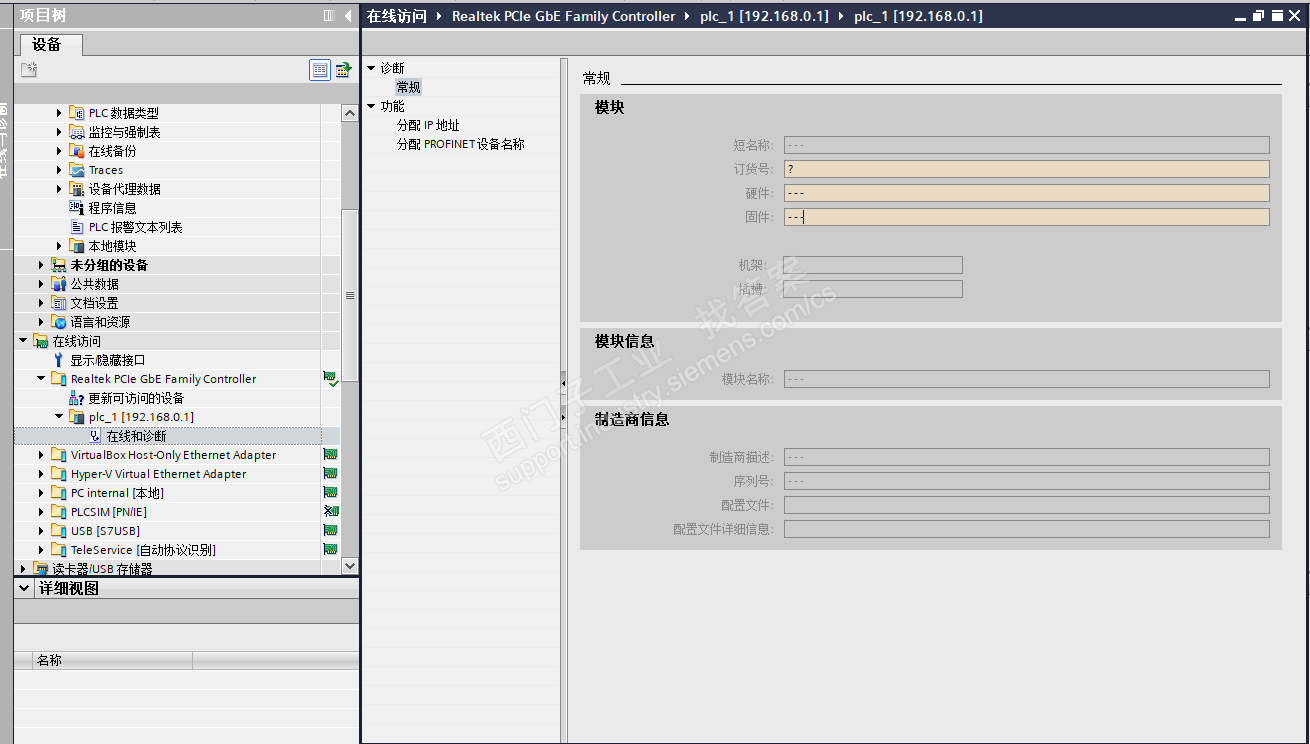
Task: Click the Traces folder icon
Action: click(x=77, y=170)
